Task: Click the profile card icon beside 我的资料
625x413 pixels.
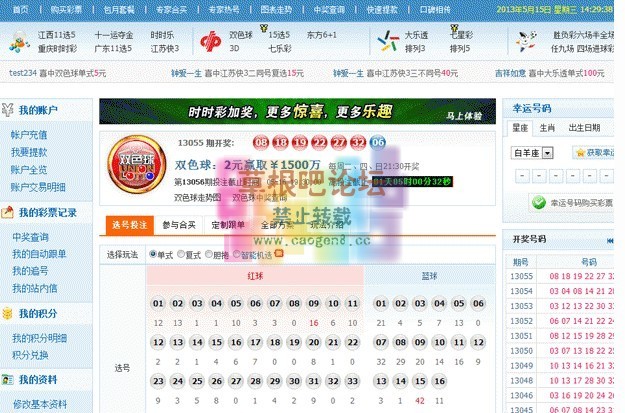Action: point(7,380)
